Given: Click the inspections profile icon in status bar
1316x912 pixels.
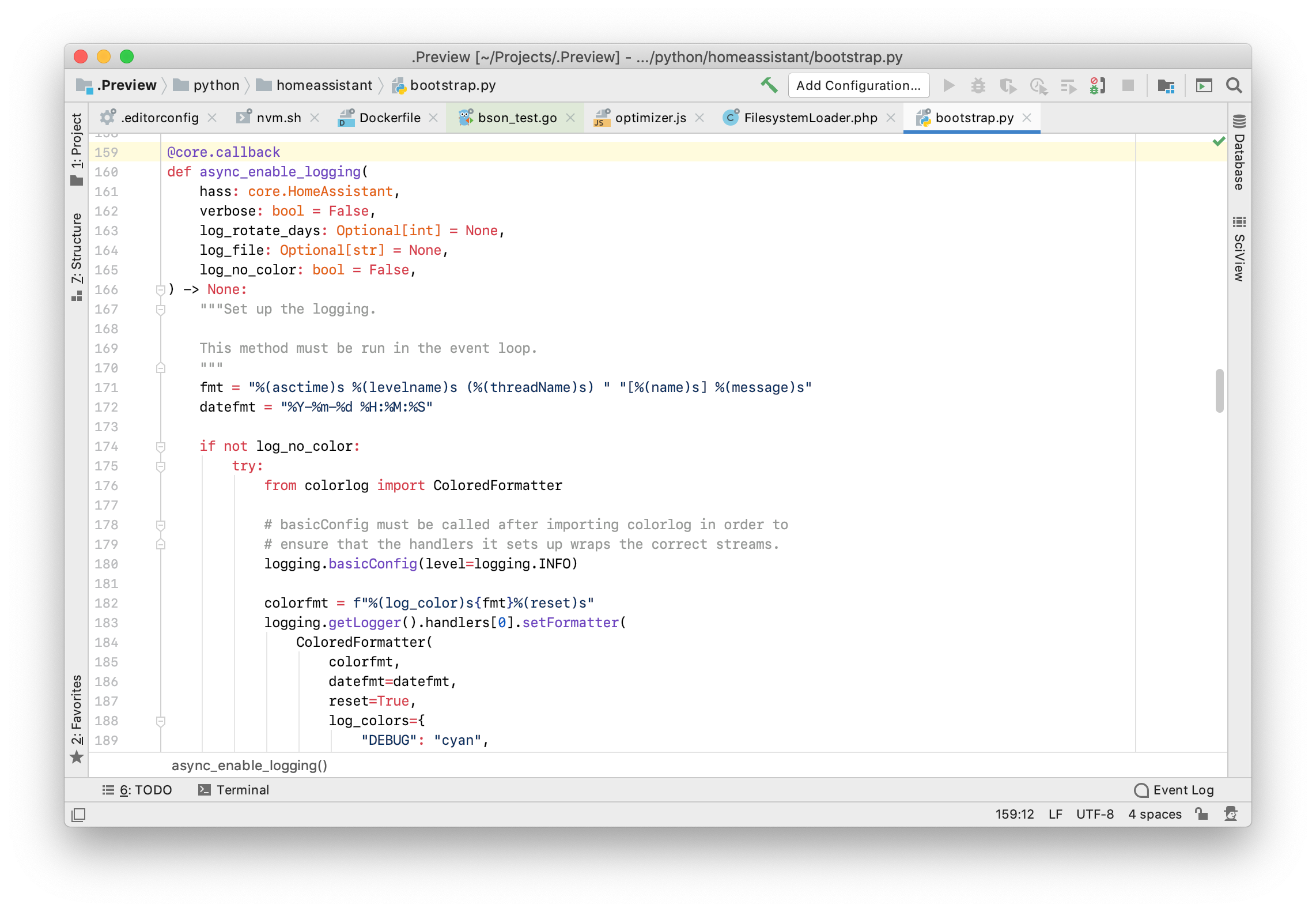Looking at the screenshot, I should (x=1231, y=814).
